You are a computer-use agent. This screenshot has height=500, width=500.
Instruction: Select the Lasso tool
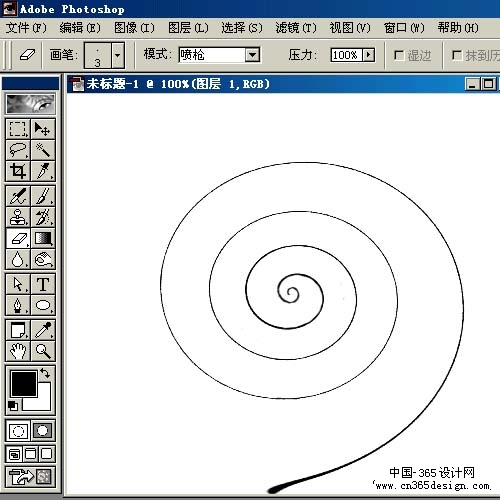[x=18, y=150]
